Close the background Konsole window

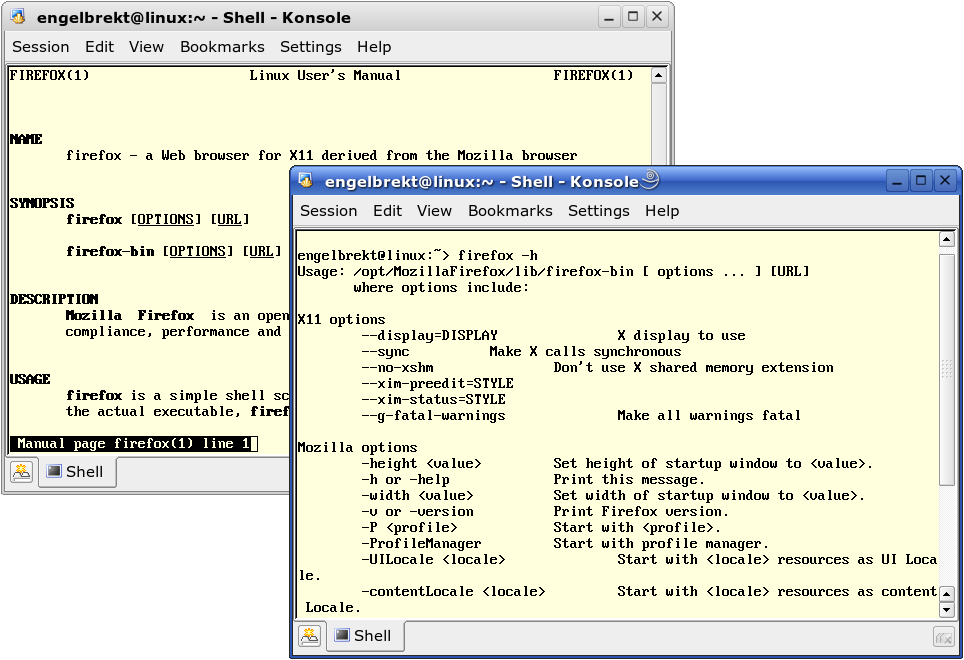(x=657, y=17)
